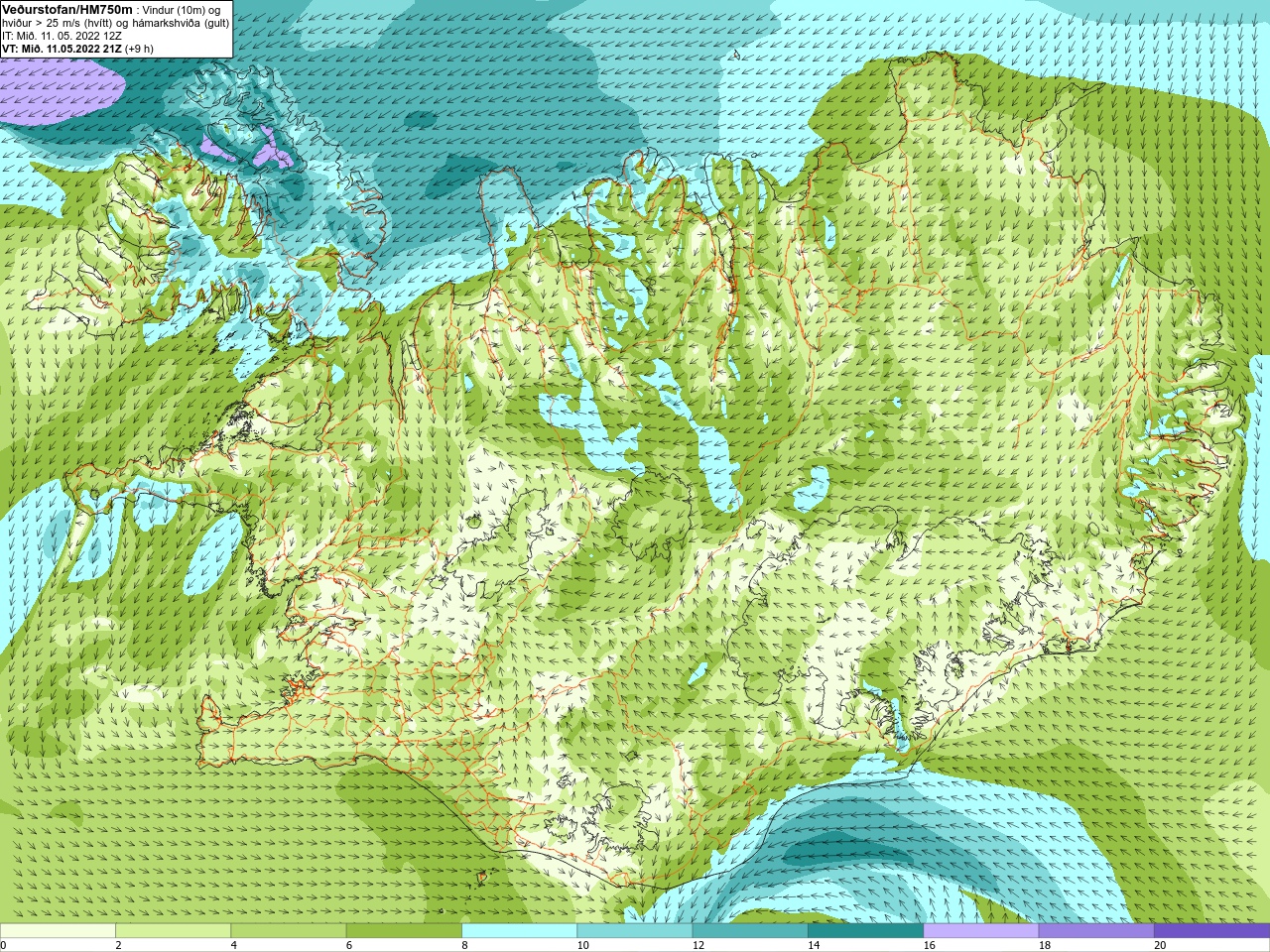This screenshot has width=1270, height=952.
Task: Click the "Veðurstofan/HM750m" title text
Action: click(x=67, y=9)
